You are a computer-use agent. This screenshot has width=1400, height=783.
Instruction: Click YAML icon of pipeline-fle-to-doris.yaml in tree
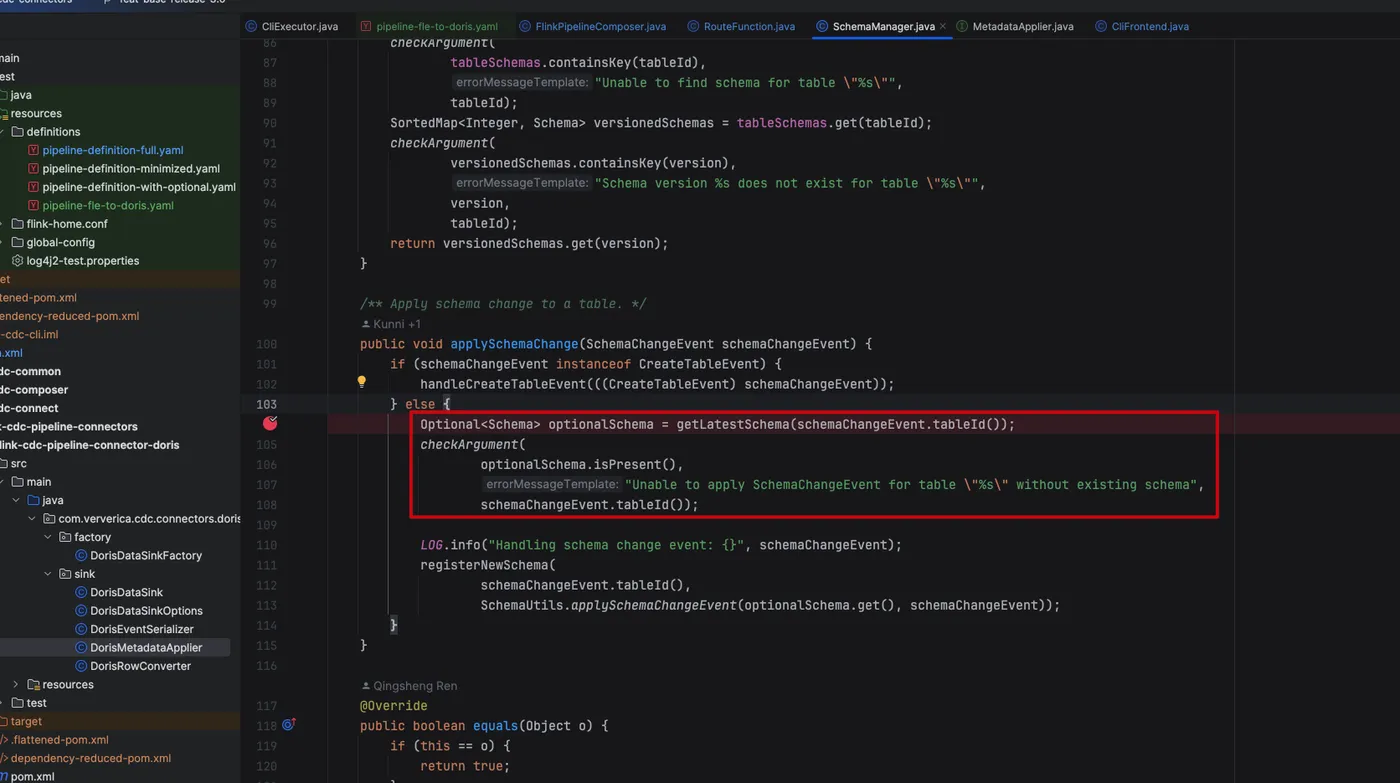tap(33, 205)
